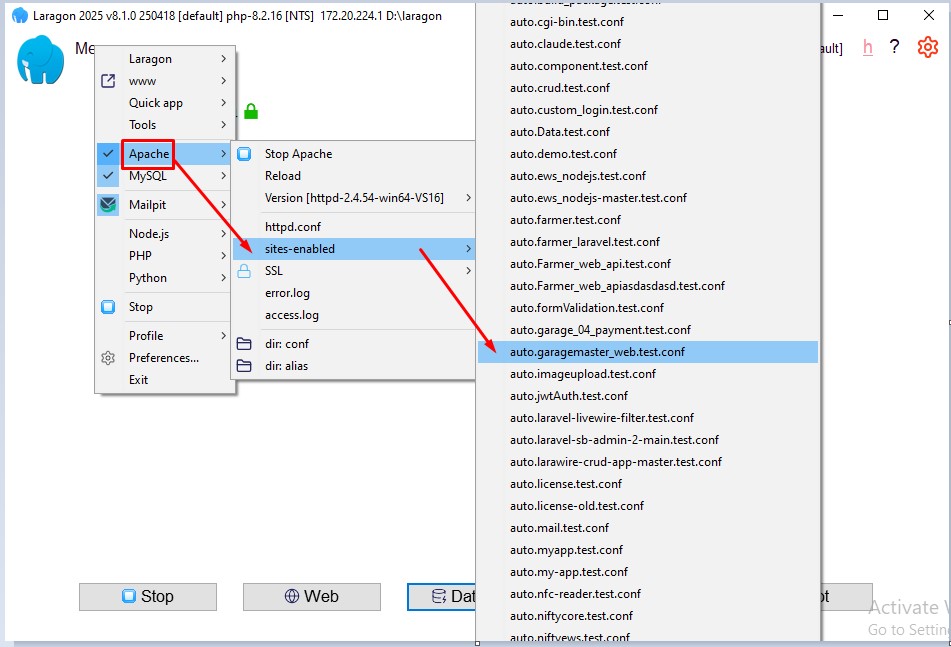
Task: Open auto.Farmer_web_api.test.conf
Action: point(648,264)
